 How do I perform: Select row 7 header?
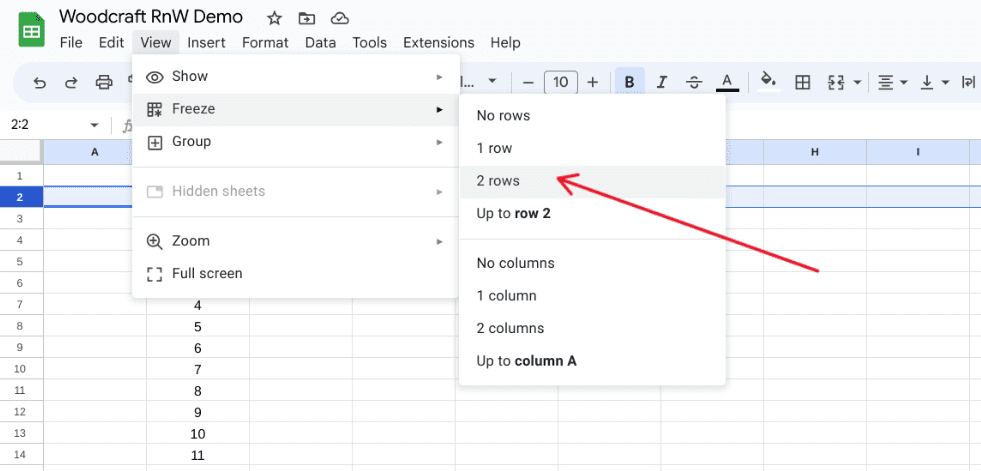[x=19, y=305]
